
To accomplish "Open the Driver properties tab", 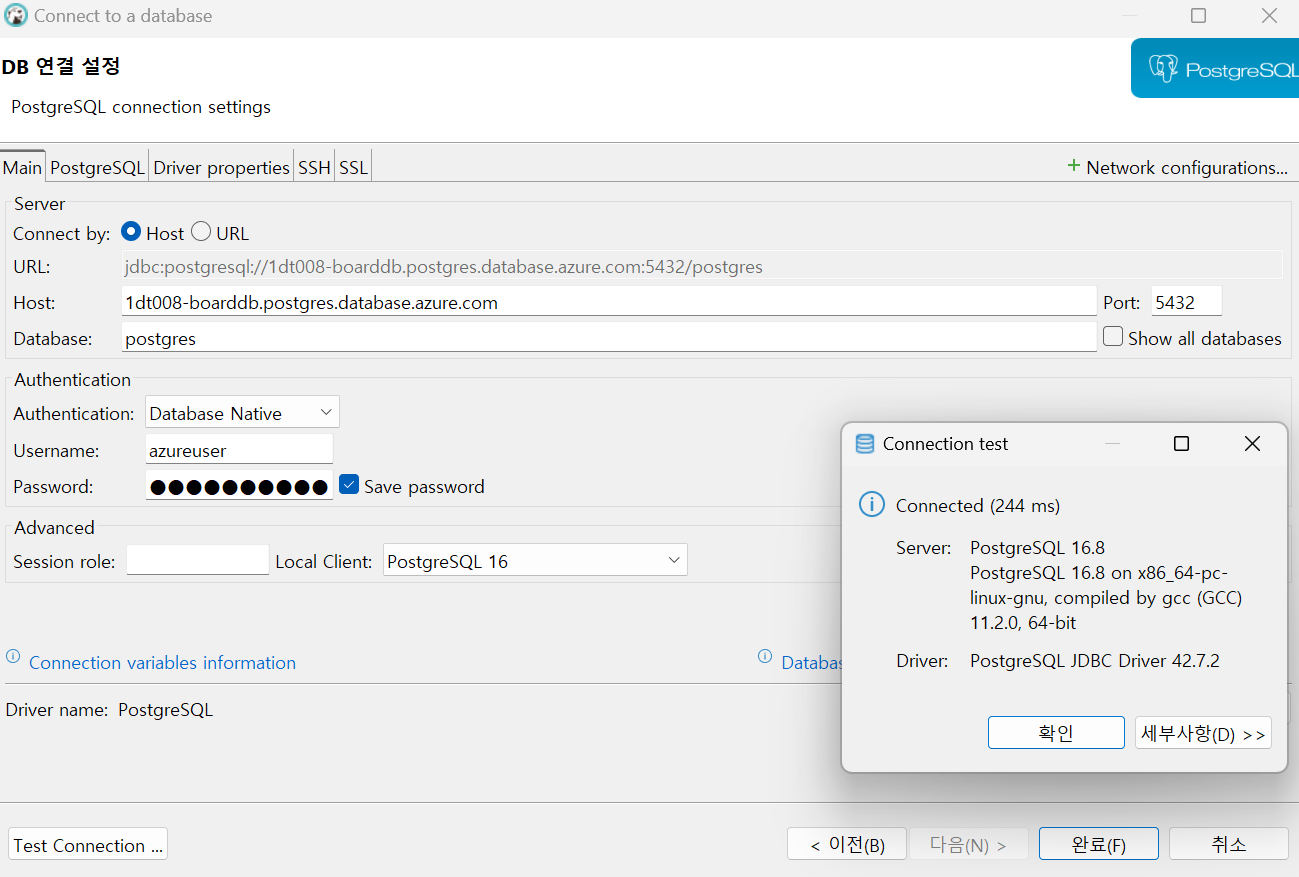I will tap(221, 167).
